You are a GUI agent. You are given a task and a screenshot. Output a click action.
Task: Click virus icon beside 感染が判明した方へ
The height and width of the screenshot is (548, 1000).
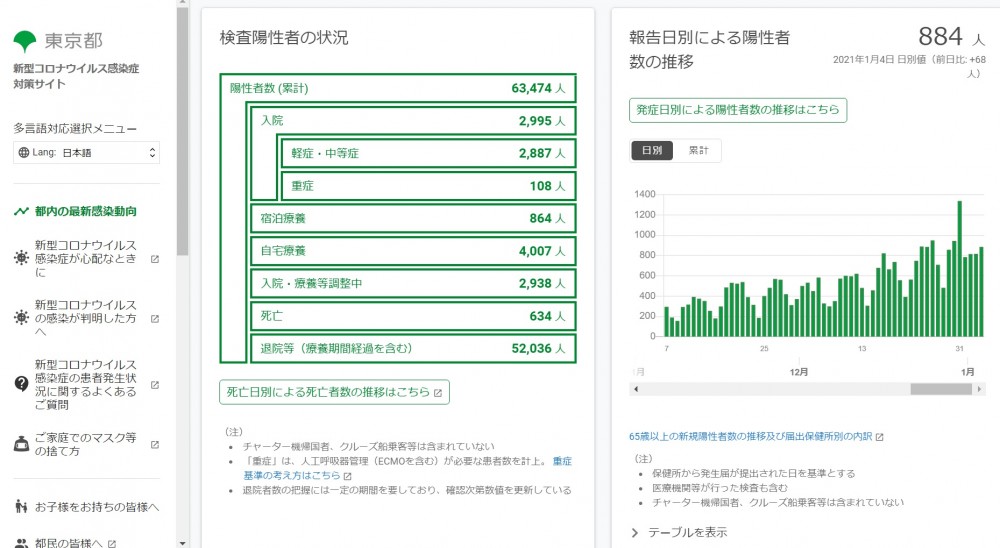pyautogui.click(x=21, y=317)
